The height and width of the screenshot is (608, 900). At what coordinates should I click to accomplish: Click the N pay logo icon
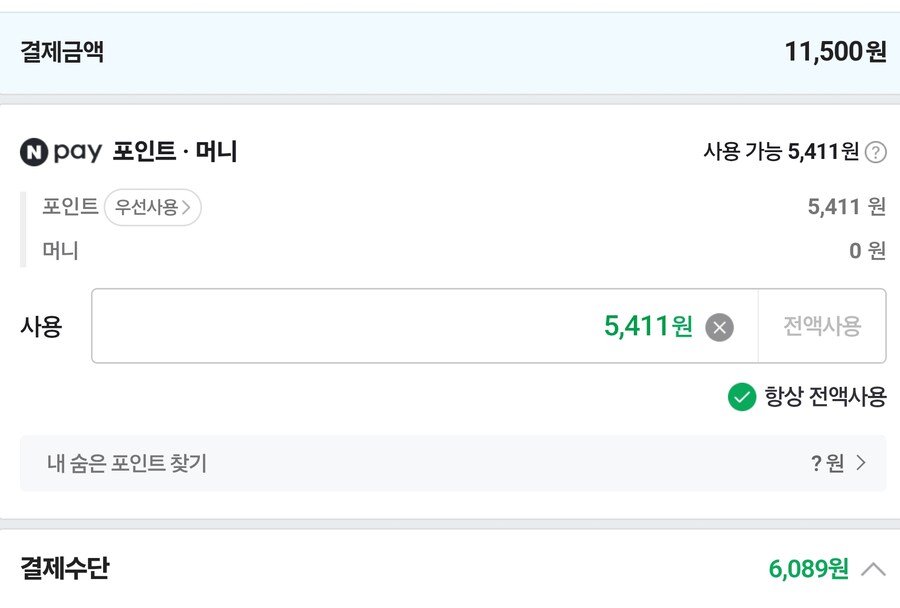pyautogui.click(x=34, y=152)
